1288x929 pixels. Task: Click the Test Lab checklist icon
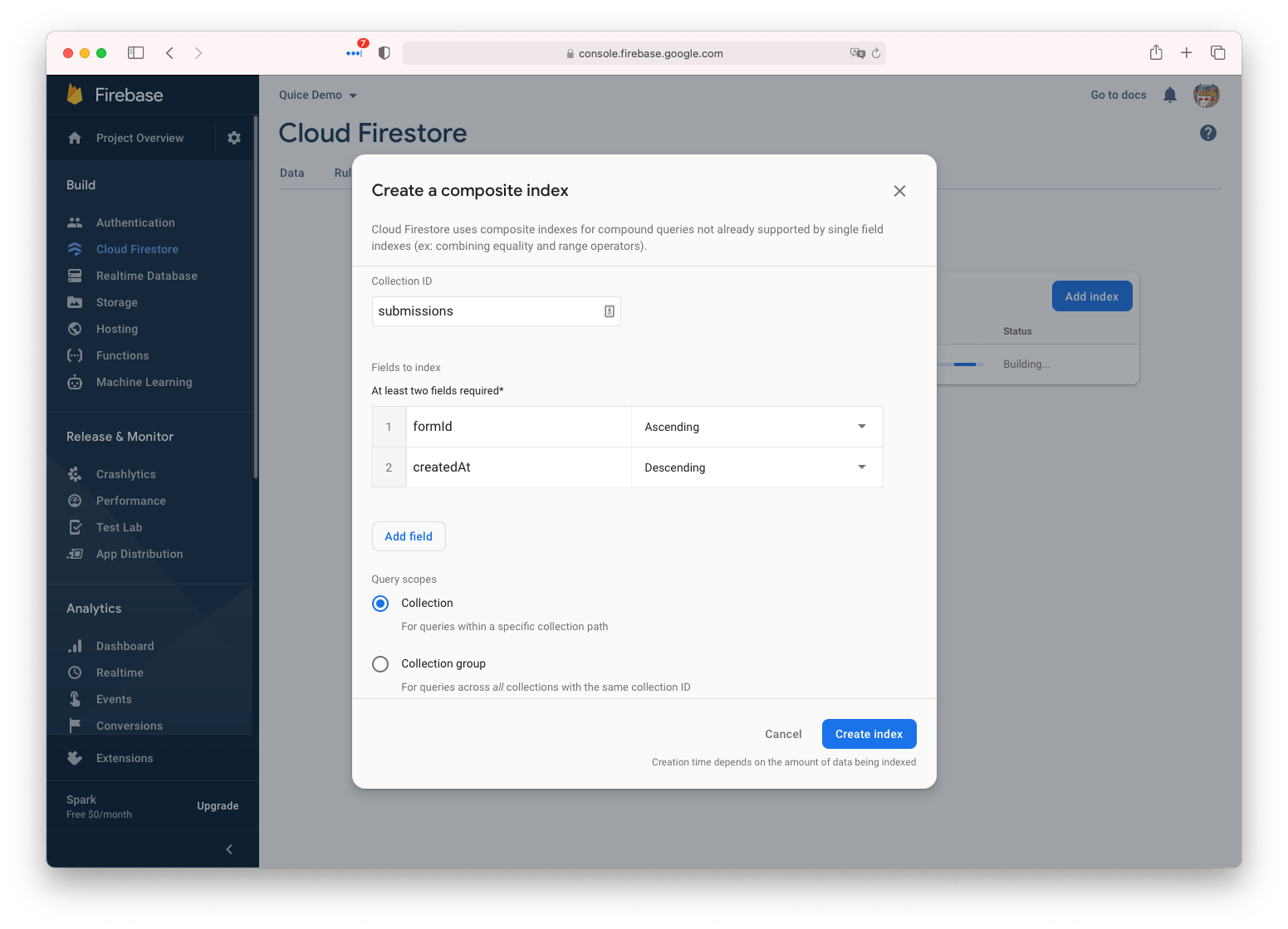pos(75,527)
